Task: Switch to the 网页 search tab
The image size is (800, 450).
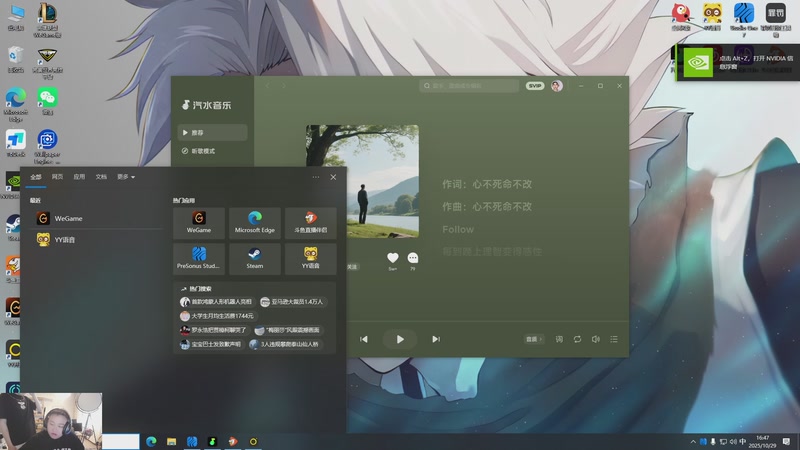Action: coord(57,177)
